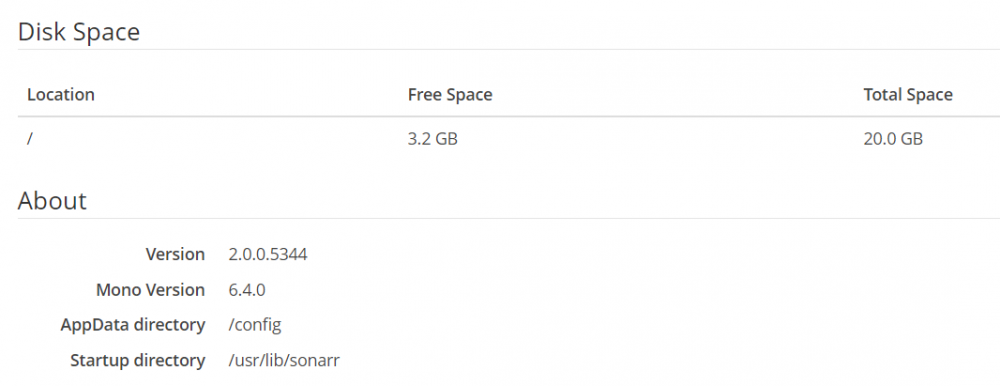The height and width of the screenshot is (386, 1000).
Task: Click the Mono Version label
Action: [151, 290]
